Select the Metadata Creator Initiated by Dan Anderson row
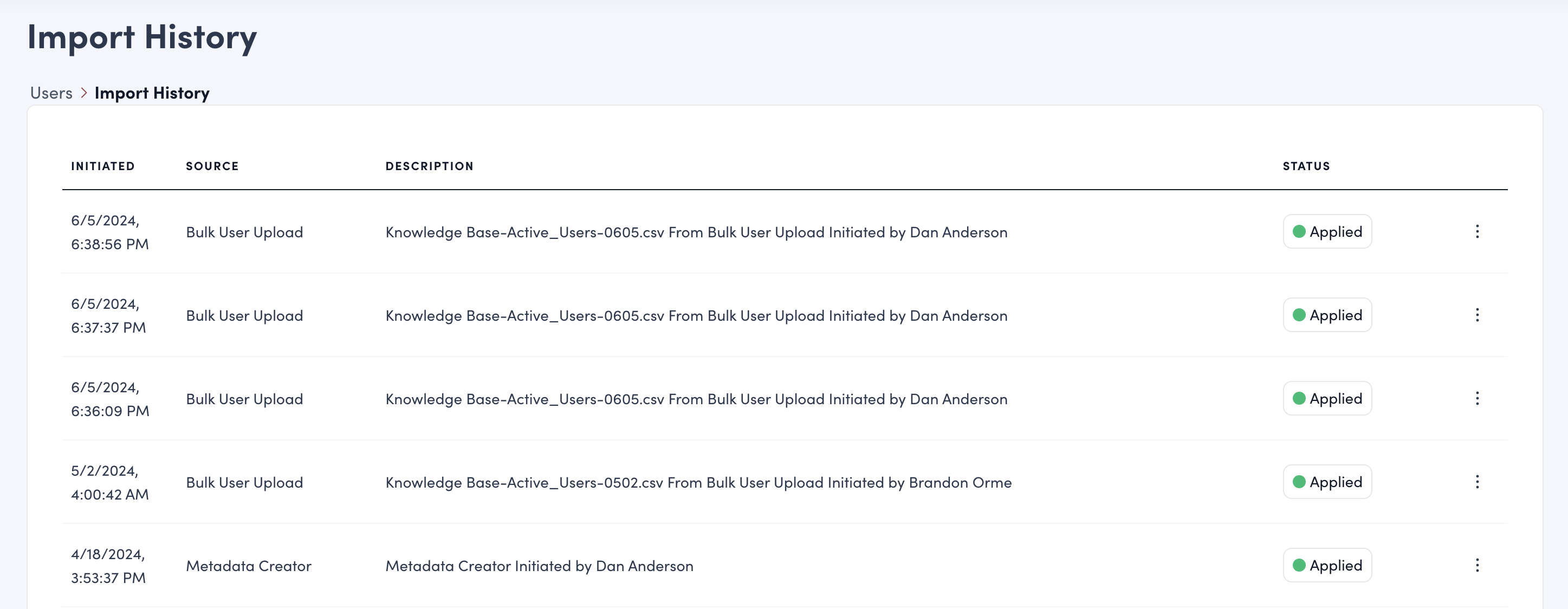This screenshot has height=609, width=1568. (x=539, y=566)
